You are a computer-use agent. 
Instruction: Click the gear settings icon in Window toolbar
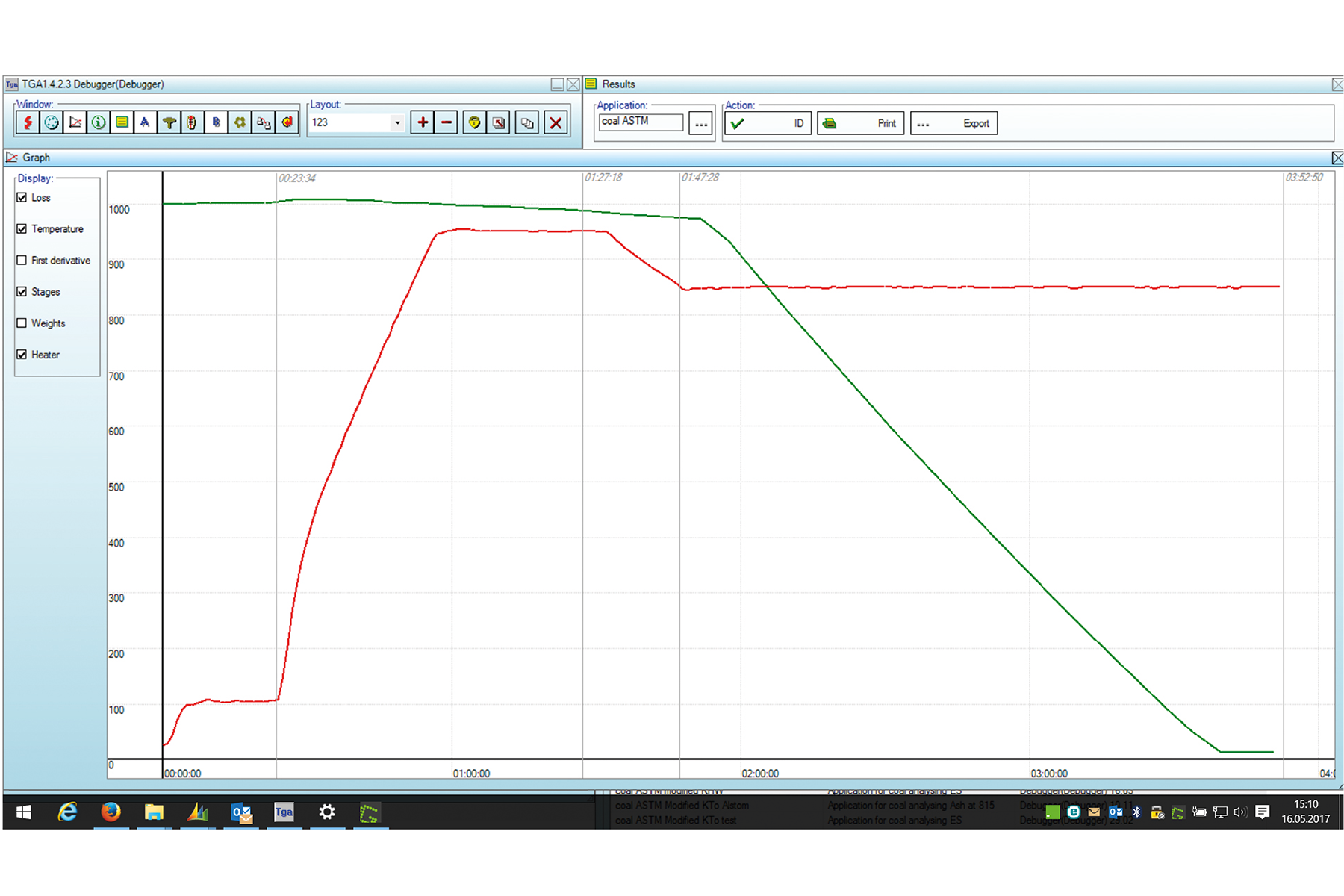pos(240,122)
